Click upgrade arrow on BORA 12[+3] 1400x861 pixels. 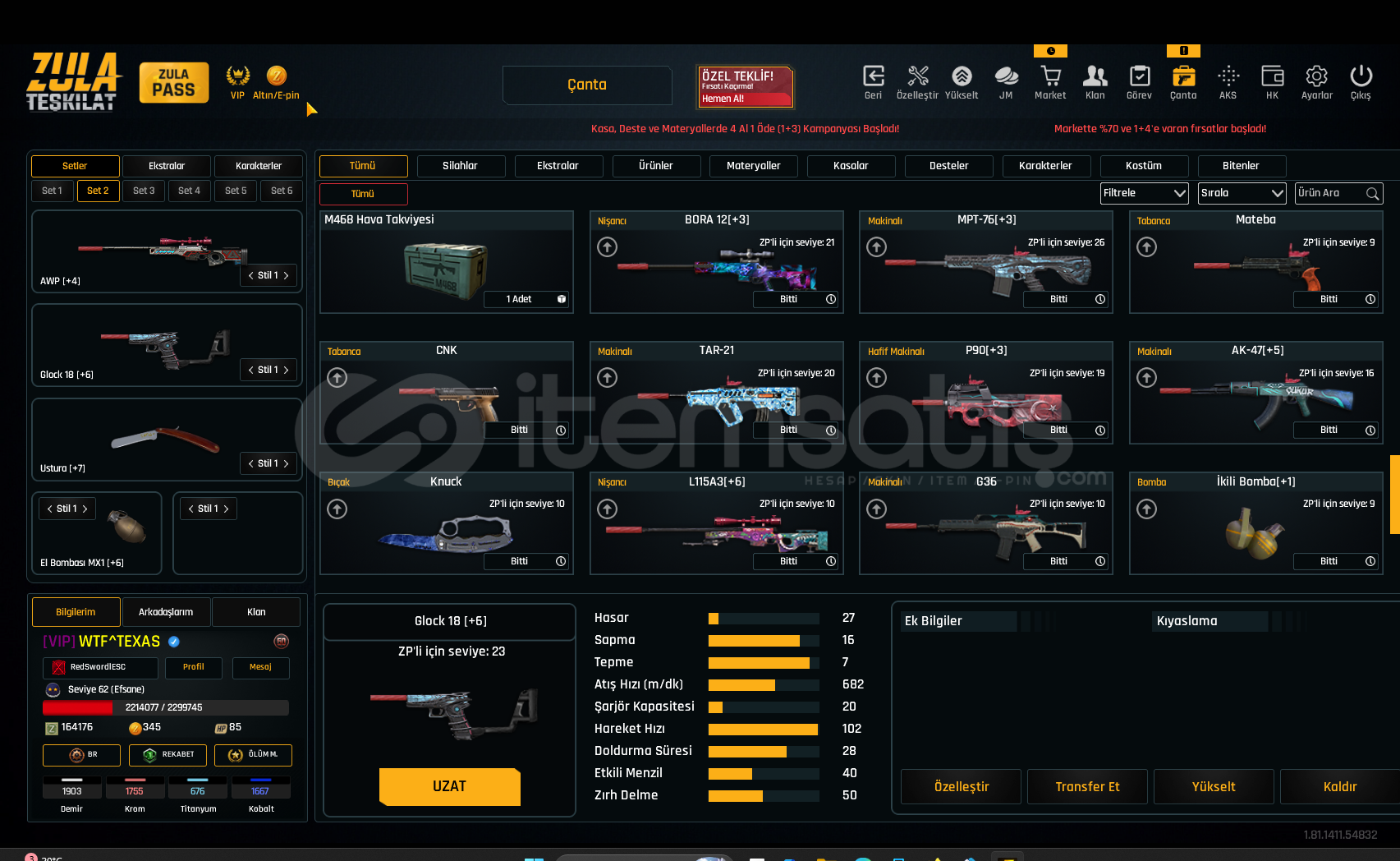point(608,247)
